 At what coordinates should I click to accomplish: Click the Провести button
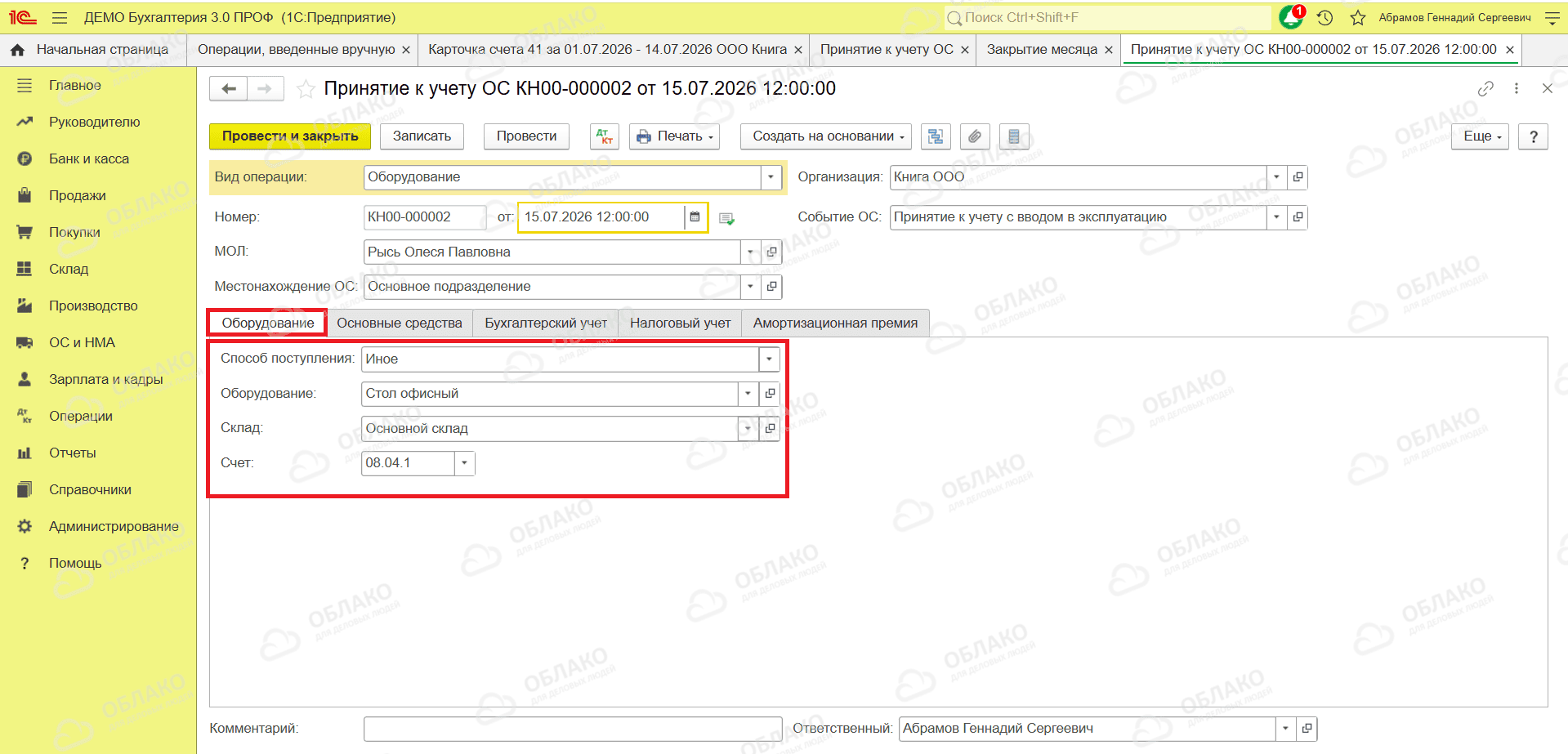point(526,136)
